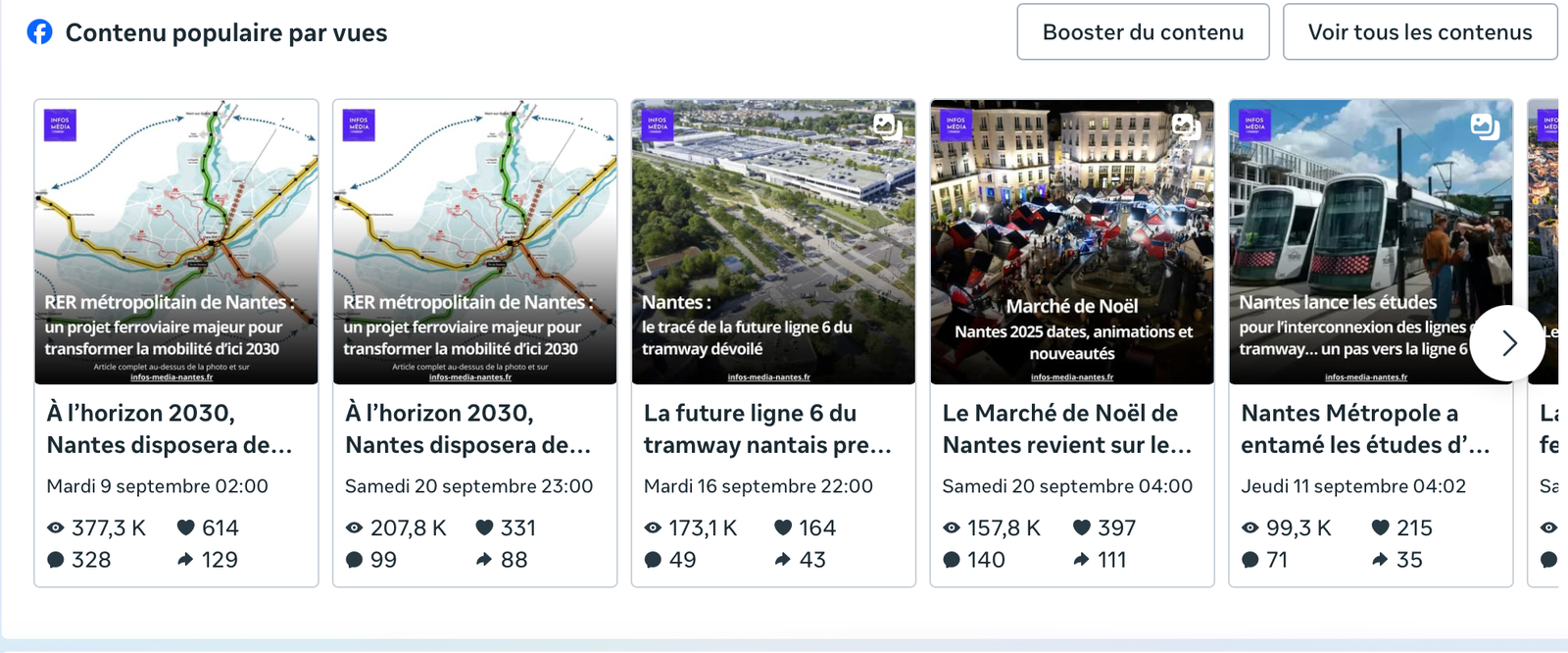Click the comment icon showing 49 comments
Image resolution: width=1568 pixels, height=653 pixels.
coord(653,560)
